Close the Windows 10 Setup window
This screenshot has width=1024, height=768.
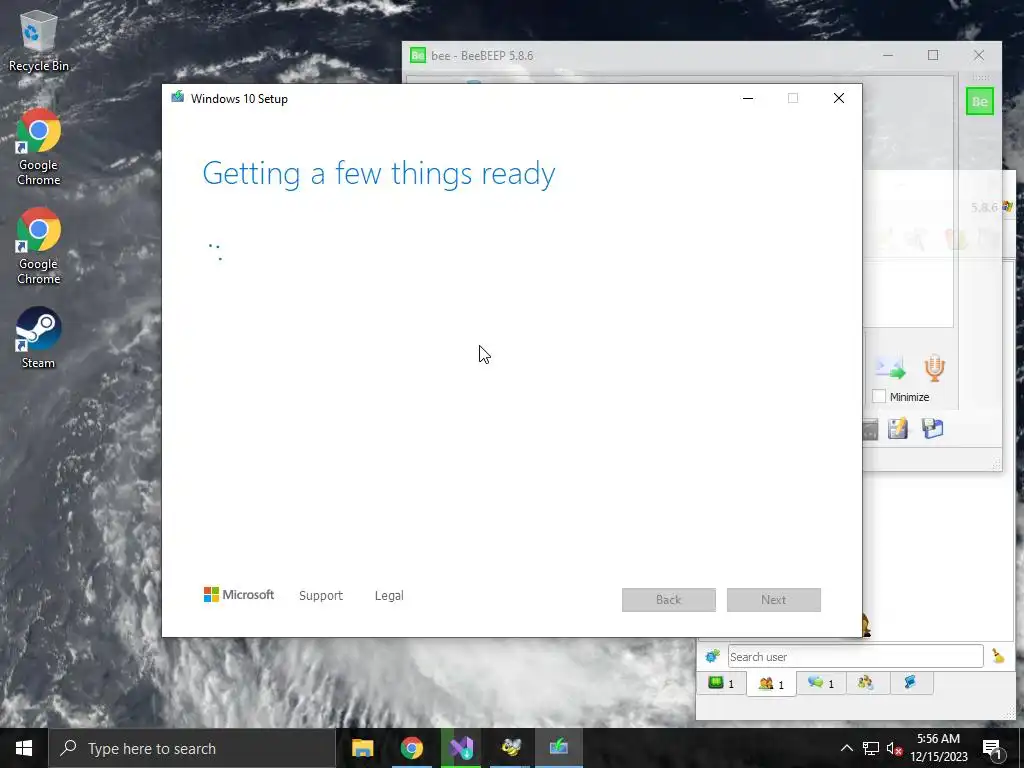(839, 98)
